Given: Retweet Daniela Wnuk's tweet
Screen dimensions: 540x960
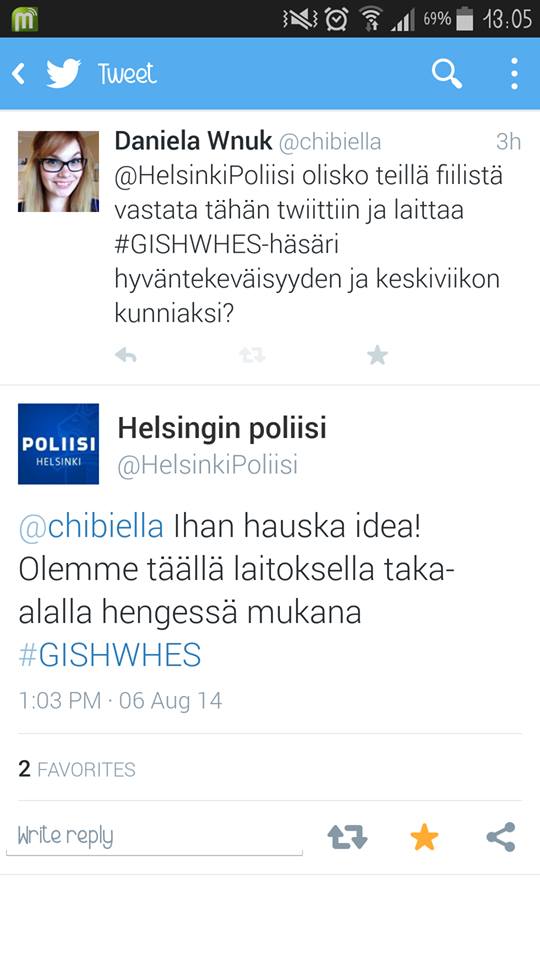Looking at the screenshot, I should tap(252, 355).
